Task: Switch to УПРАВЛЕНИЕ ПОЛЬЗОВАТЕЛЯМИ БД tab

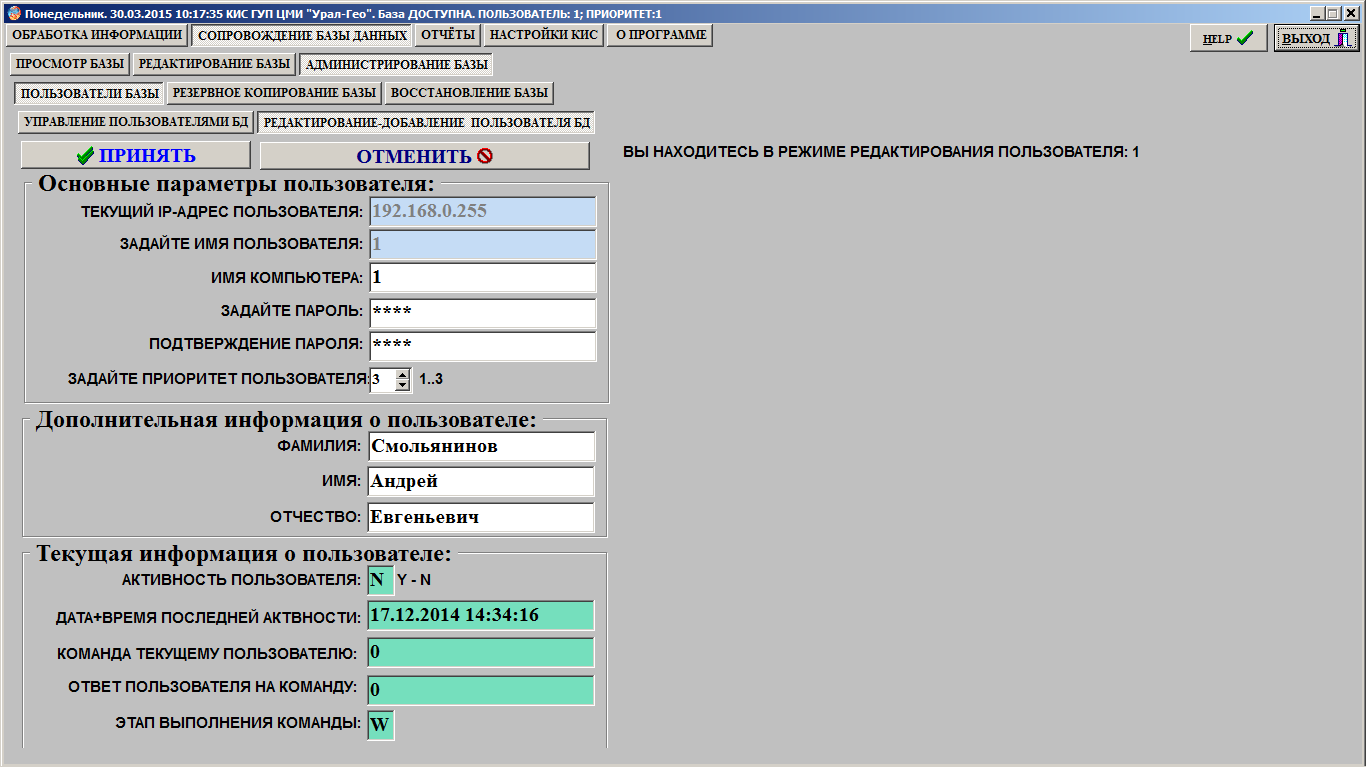Action: (136, 122)
